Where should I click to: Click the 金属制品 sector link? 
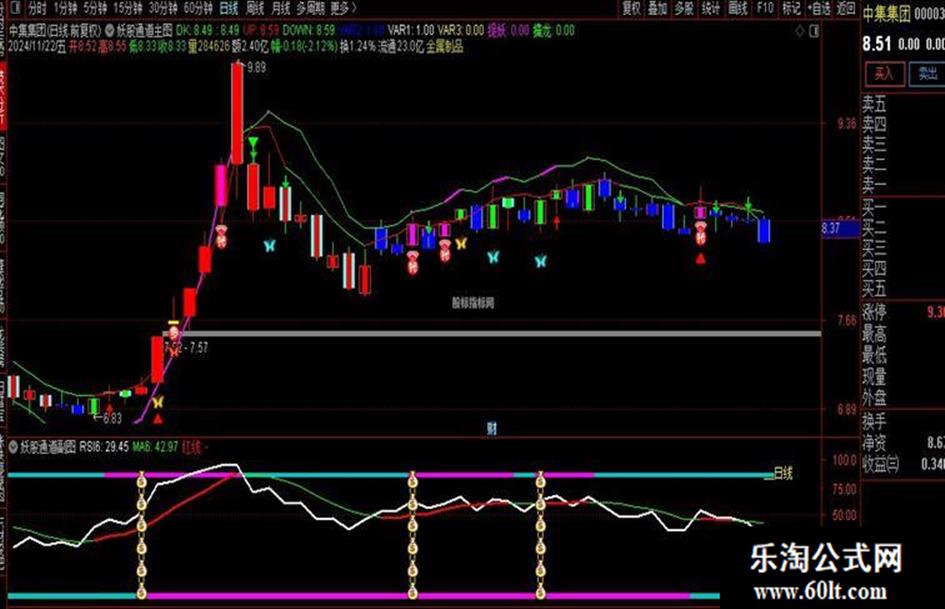[x=445, y=46]
